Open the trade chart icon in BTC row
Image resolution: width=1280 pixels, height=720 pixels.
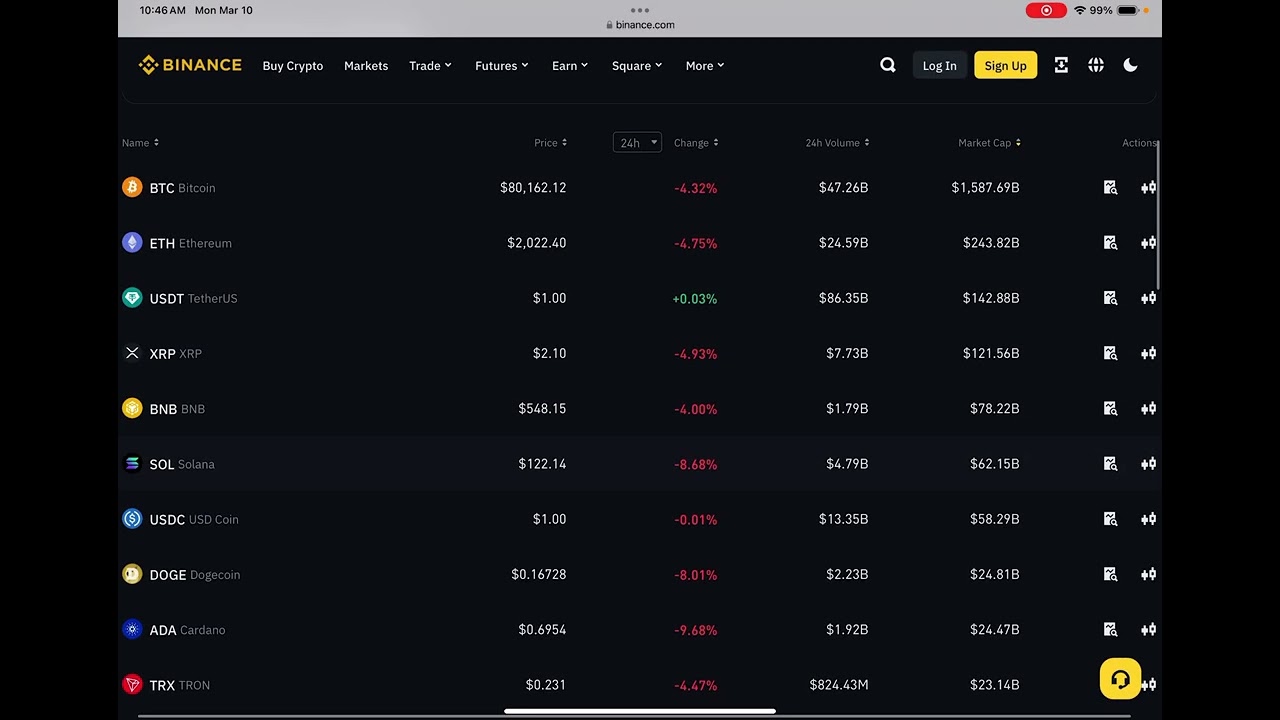1149,188
